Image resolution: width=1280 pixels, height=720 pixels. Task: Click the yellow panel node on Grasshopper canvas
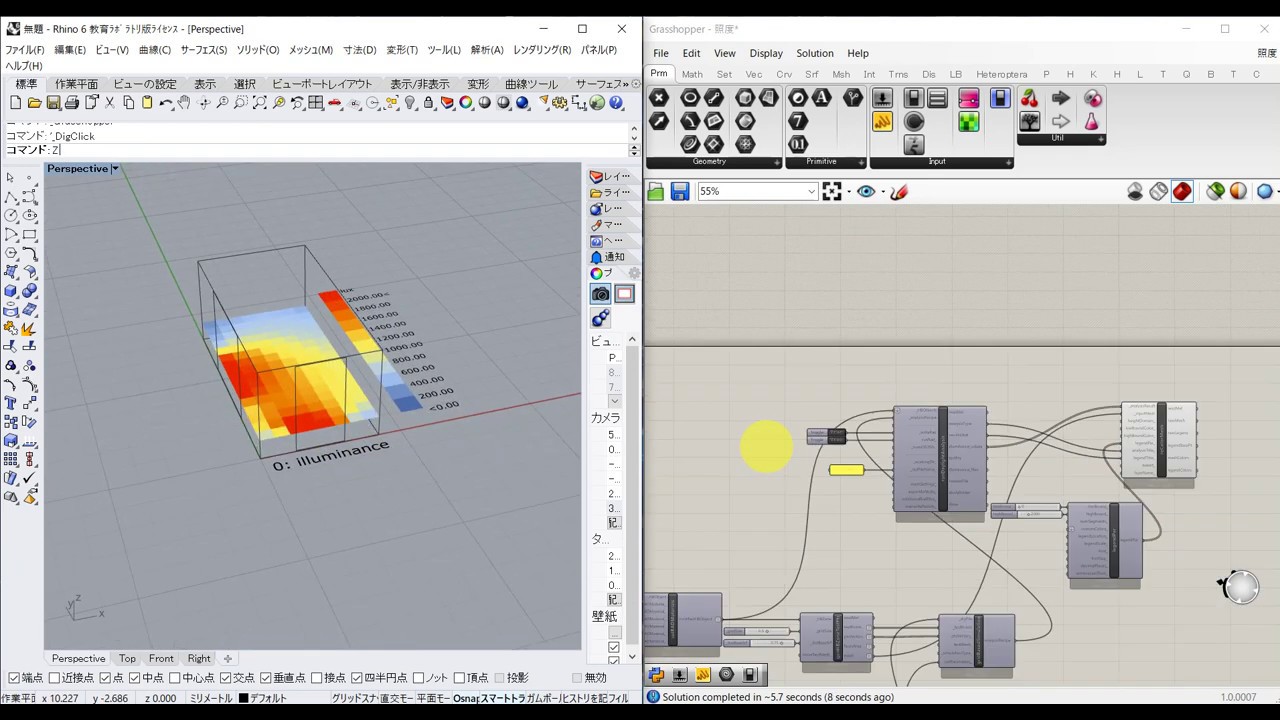pos(846,470)
